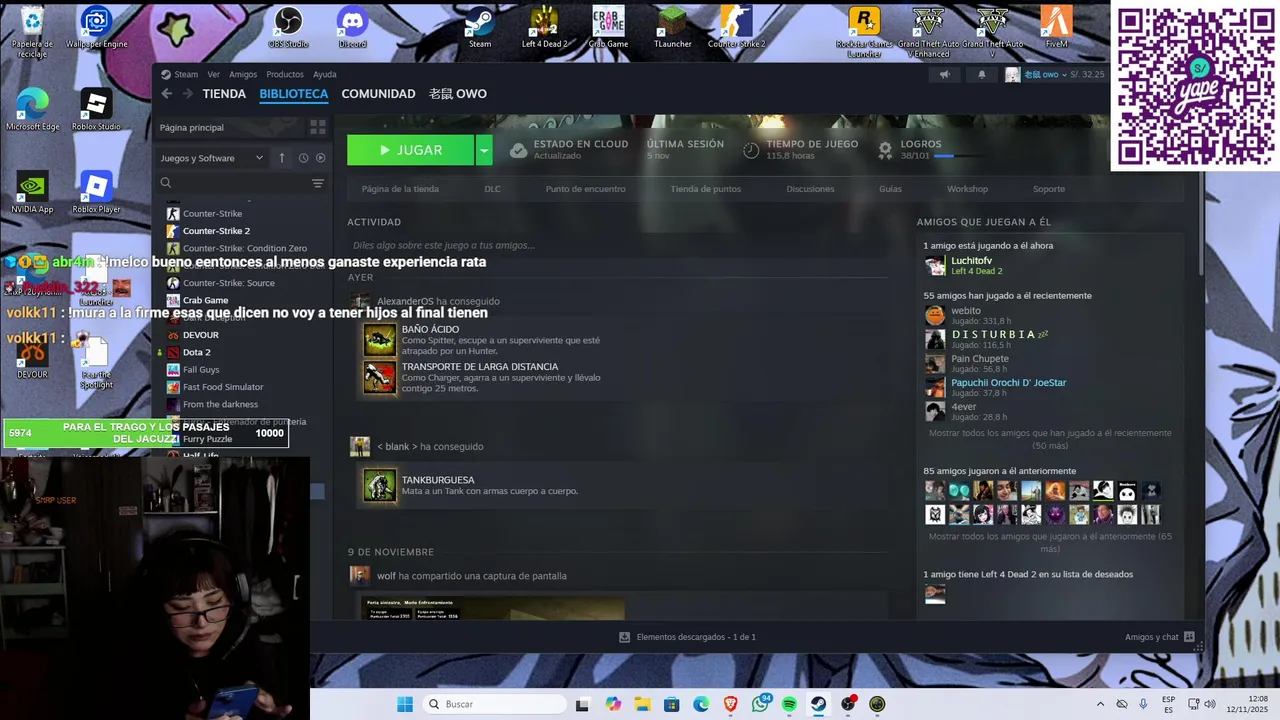Open the Ayuda menu
The width and height of the screenshot is (1280, 720).
325,74
